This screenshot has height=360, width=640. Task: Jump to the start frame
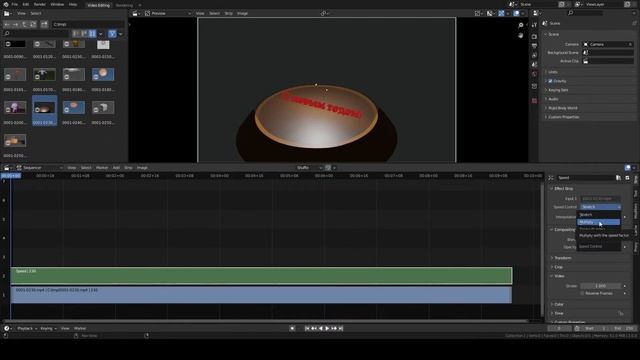point(307,328)
